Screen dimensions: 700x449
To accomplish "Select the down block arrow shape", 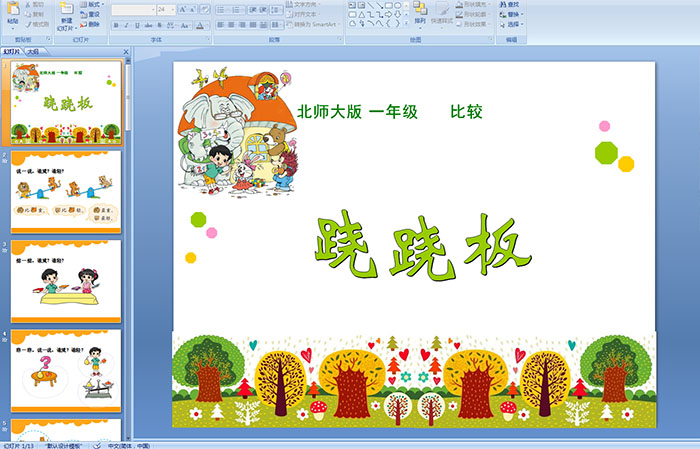I will tap(398, 15).
